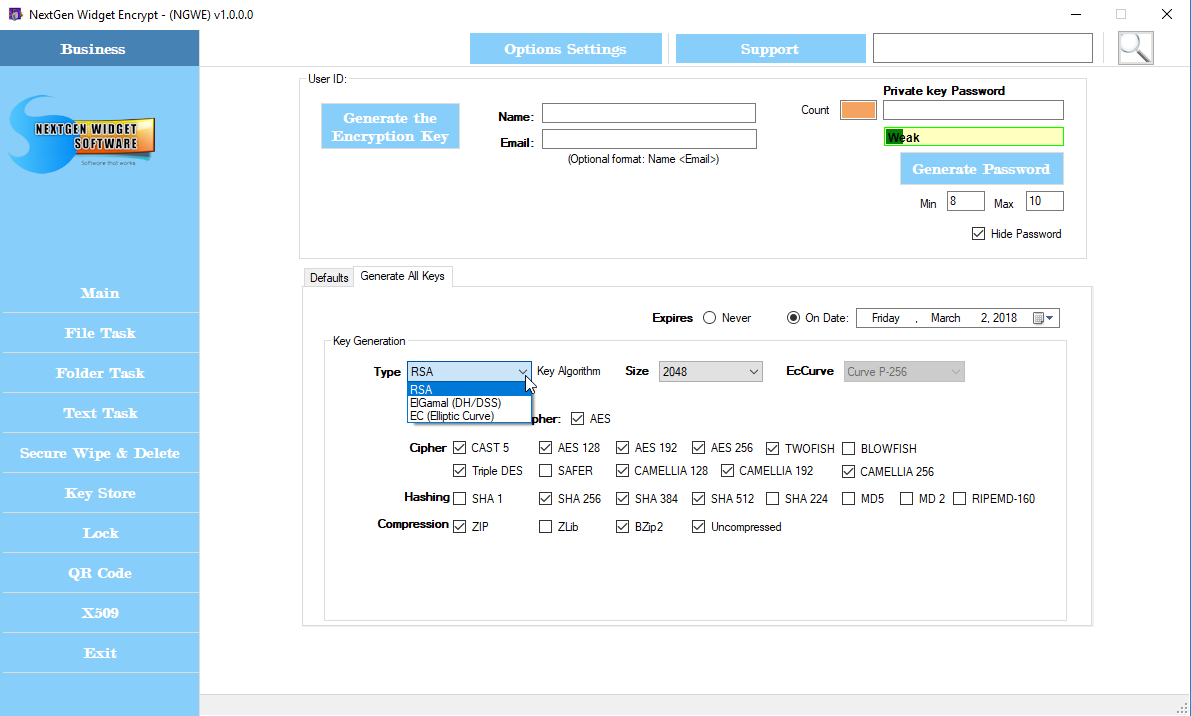Image resolution: width=1191 pixels, height=716 pixels.
Task: Enable MD5 hashing
Action: pyautogui.click(x=848, y=499)
